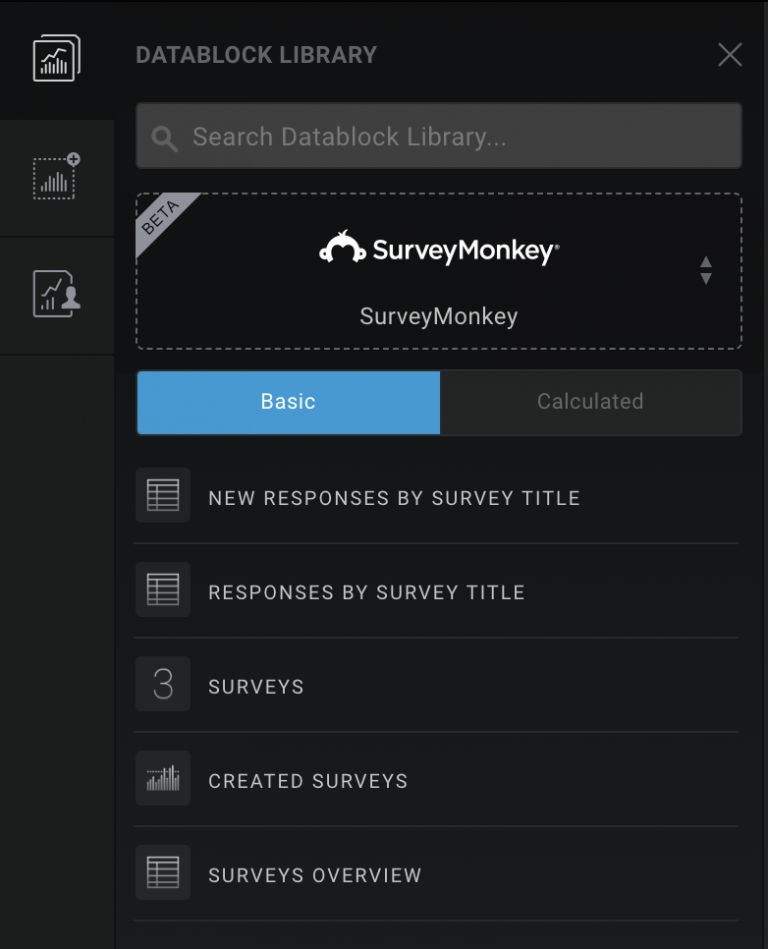
Task: Click the table icon for New Responses
Action: tap(163, 496)
